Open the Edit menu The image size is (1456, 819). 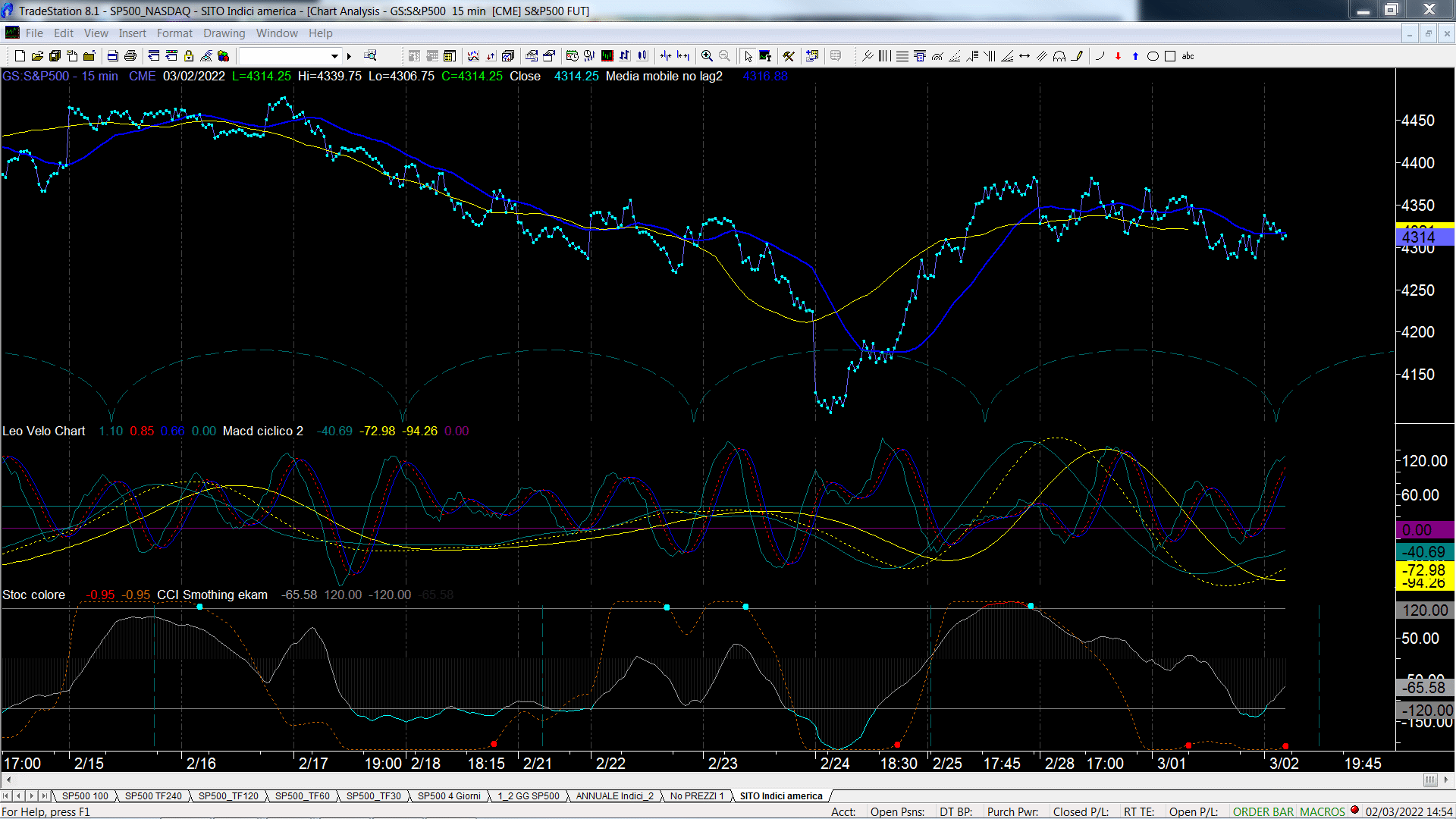[64, 33]
